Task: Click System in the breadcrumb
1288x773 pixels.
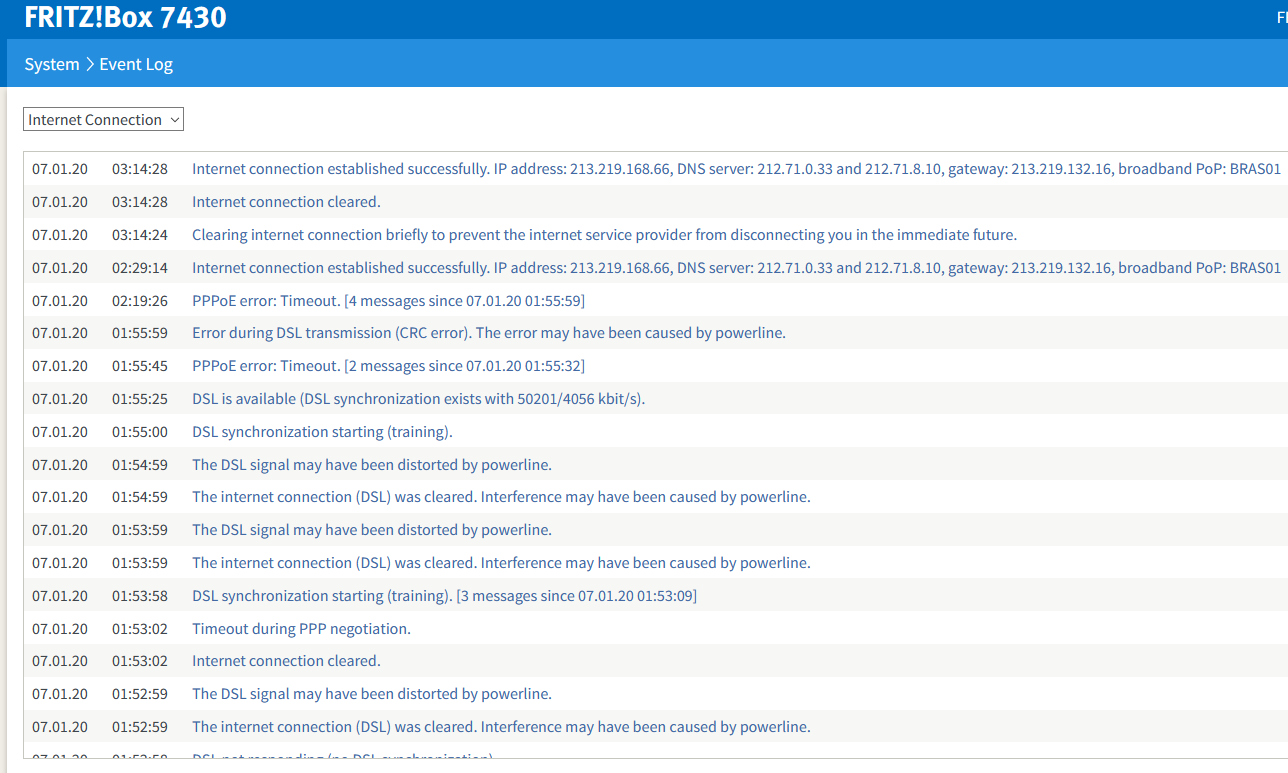Action: (52, 64)
